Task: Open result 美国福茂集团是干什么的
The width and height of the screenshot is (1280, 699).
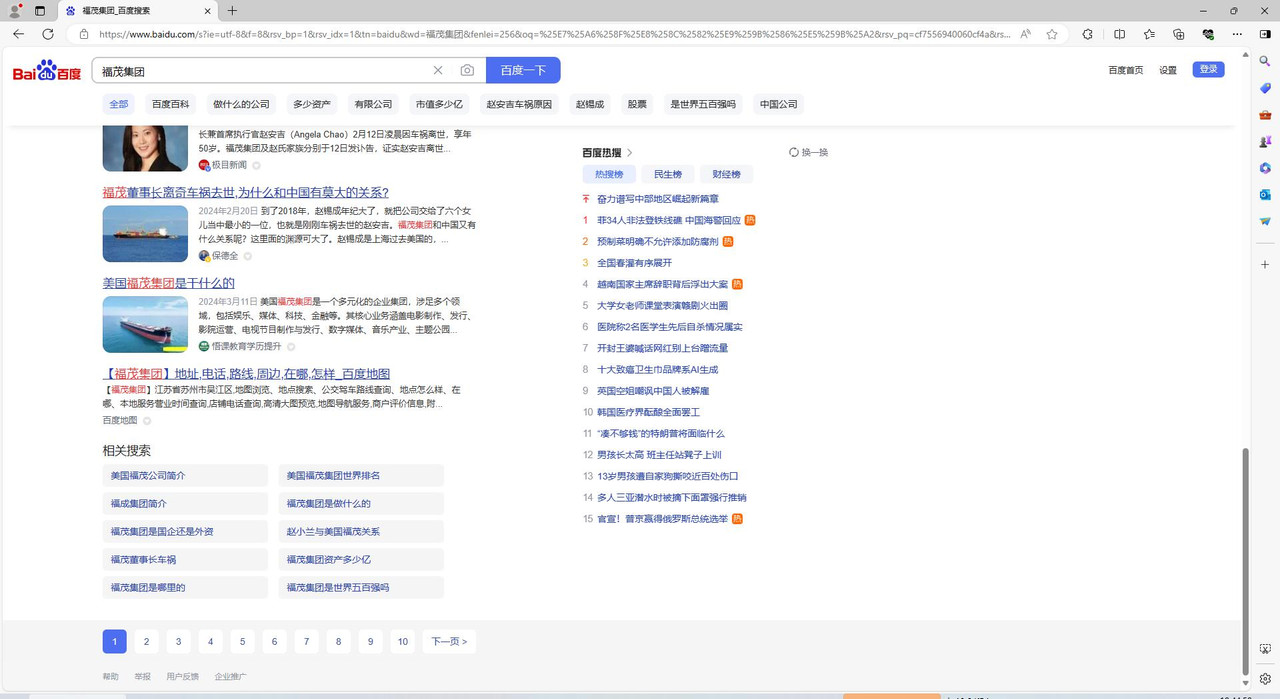Action: click(168, 283)
